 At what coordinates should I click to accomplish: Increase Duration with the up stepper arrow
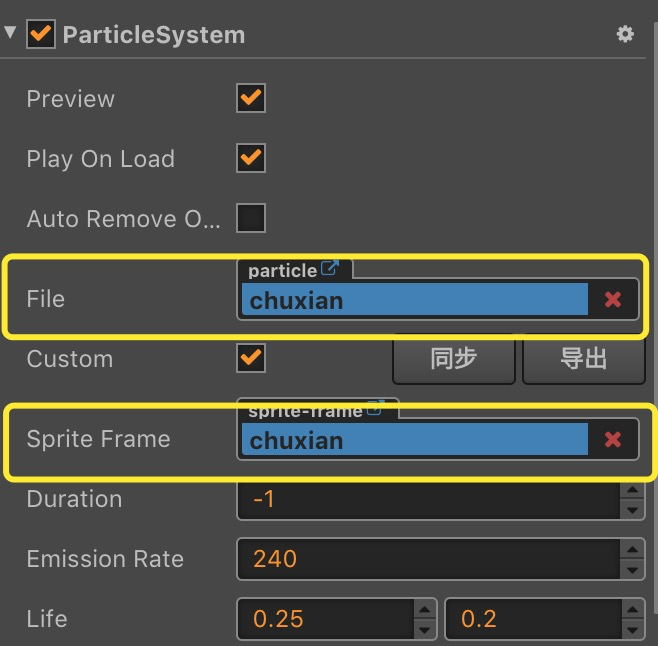point(631,490)
